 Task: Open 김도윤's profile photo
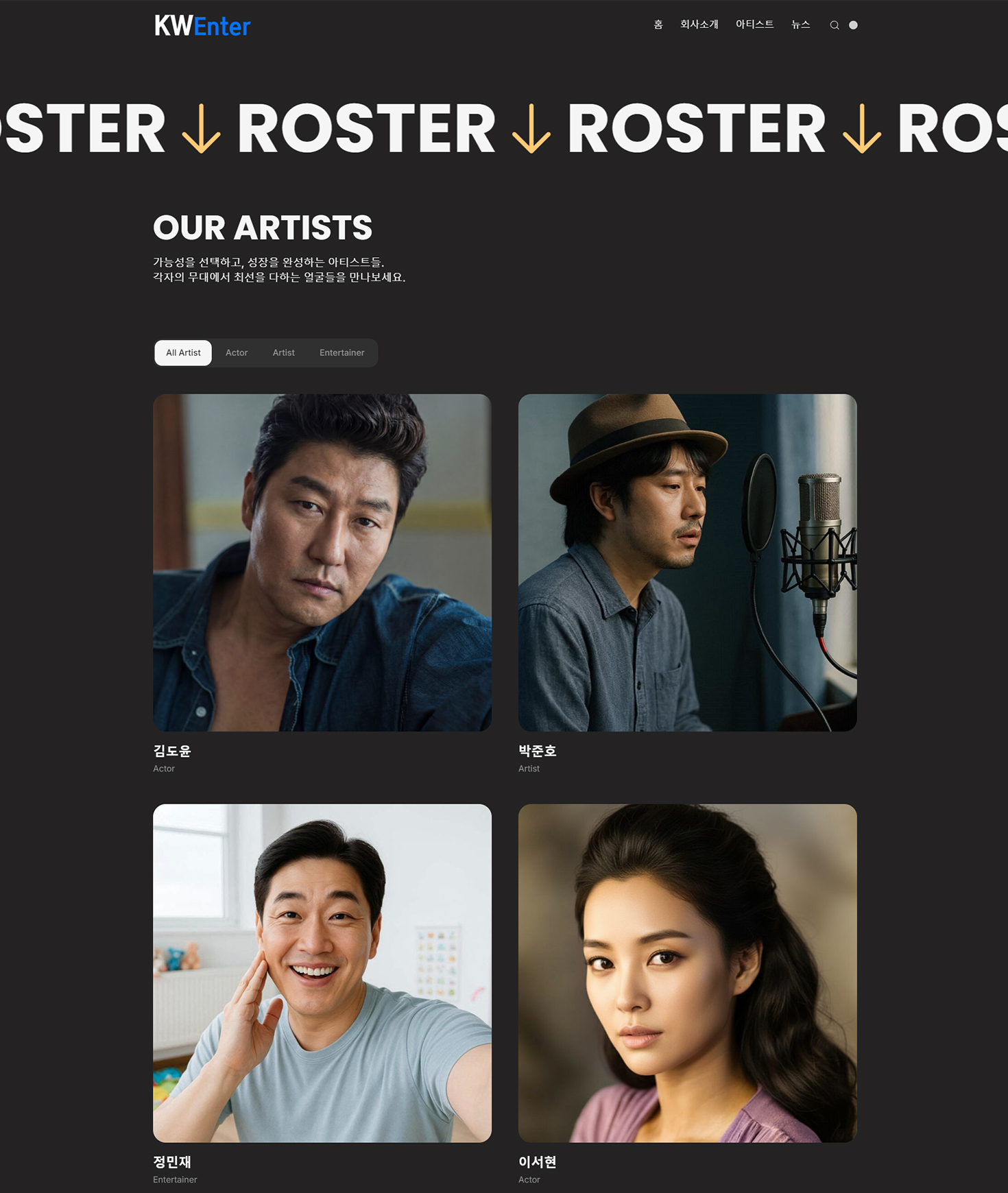coord(322,562)
